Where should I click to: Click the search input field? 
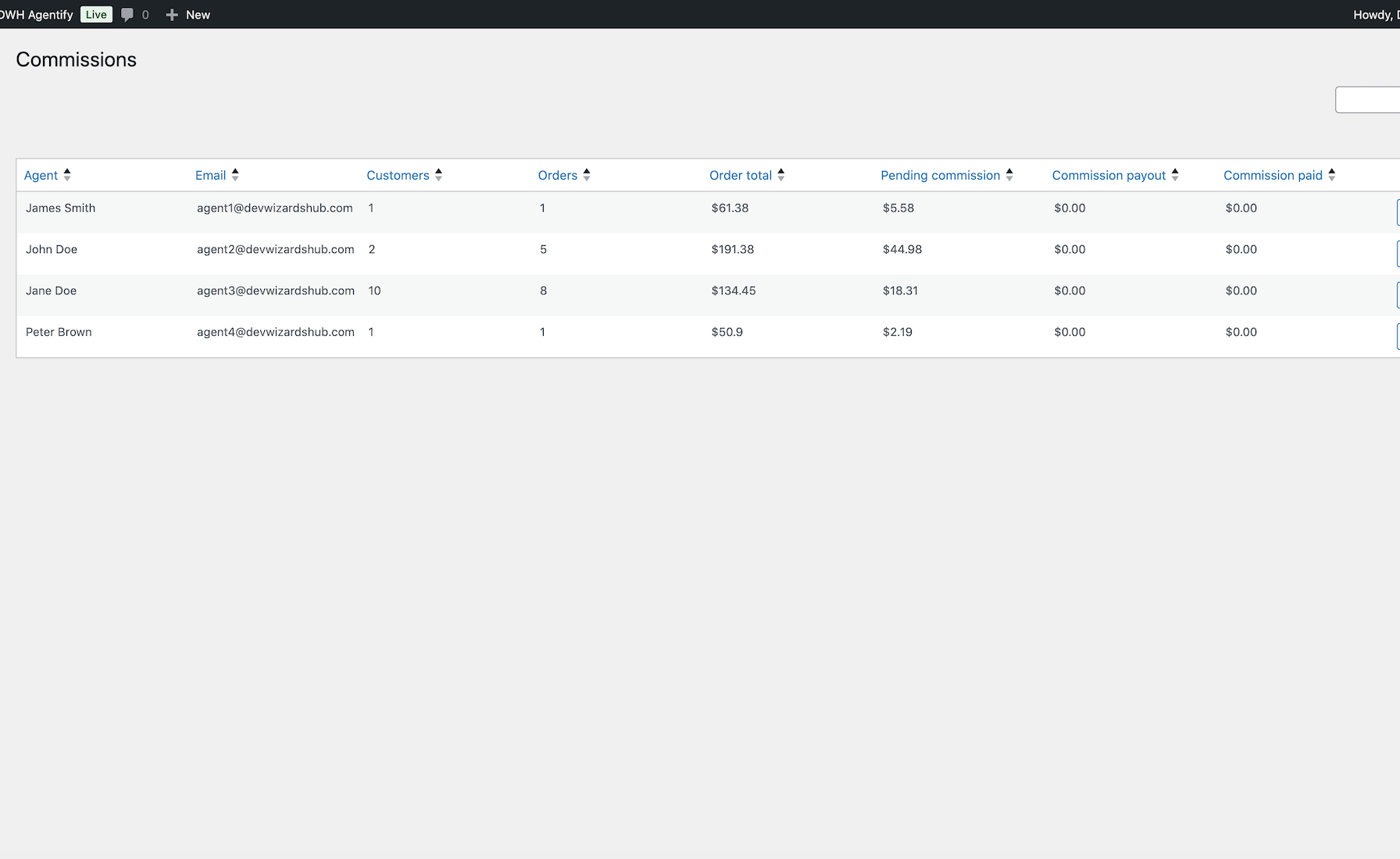[x=1368, y=100]
